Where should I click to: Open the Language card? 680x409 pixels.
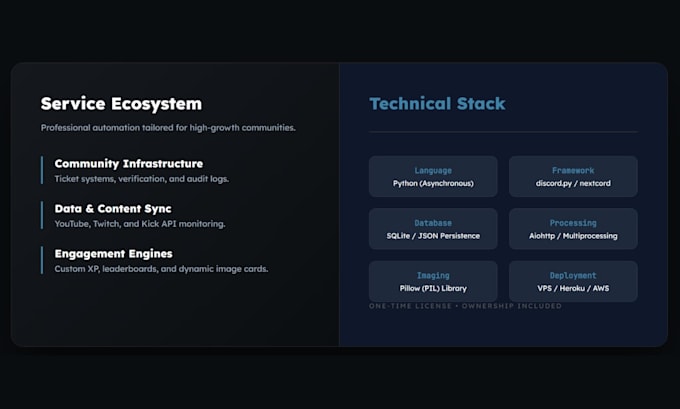(433, 177)
